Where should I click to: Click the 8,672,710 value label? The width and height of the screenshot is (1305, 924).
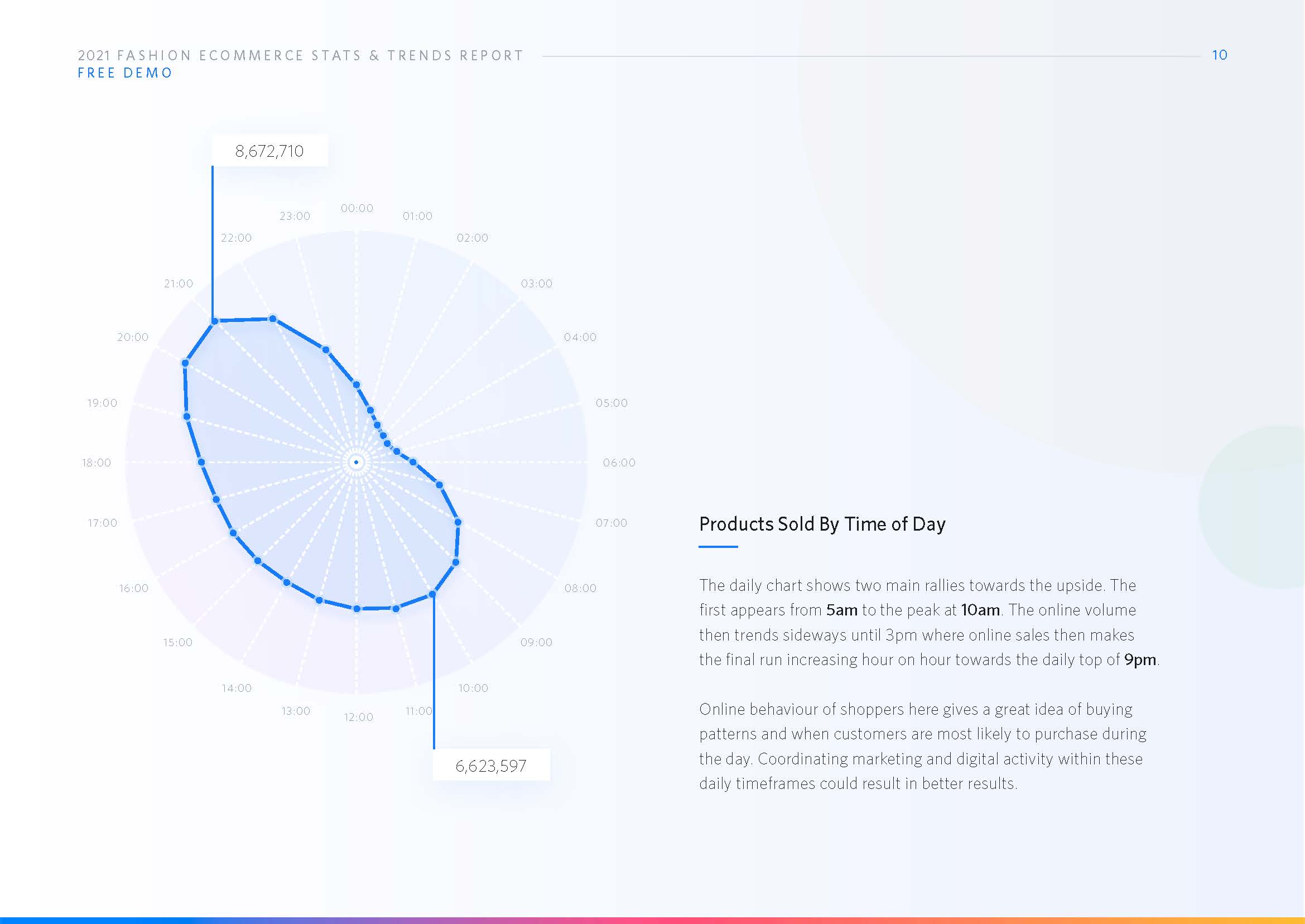[269, 151]
